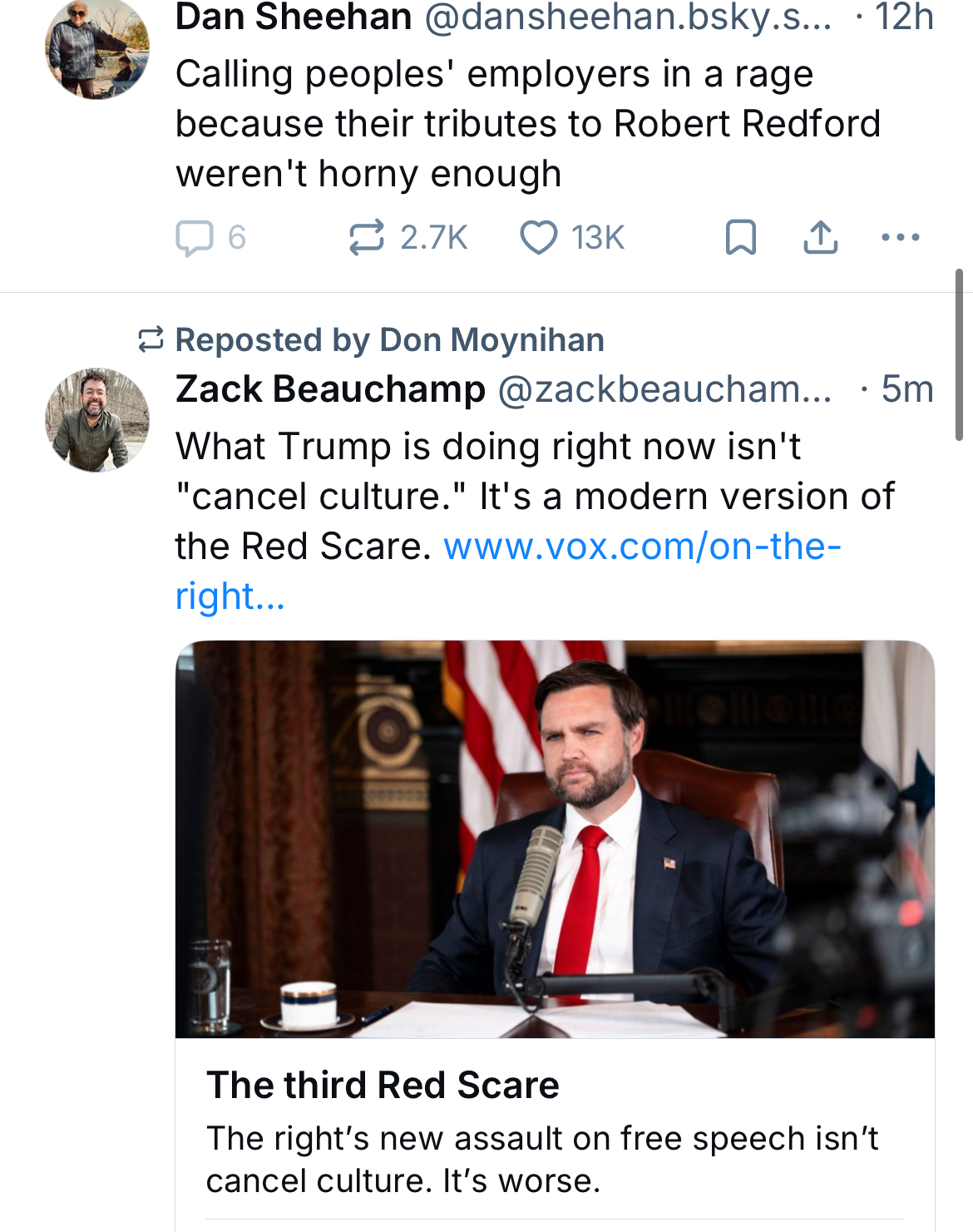
Task: Bookmark Dan Sheehan's post
Action: (740, 238)
